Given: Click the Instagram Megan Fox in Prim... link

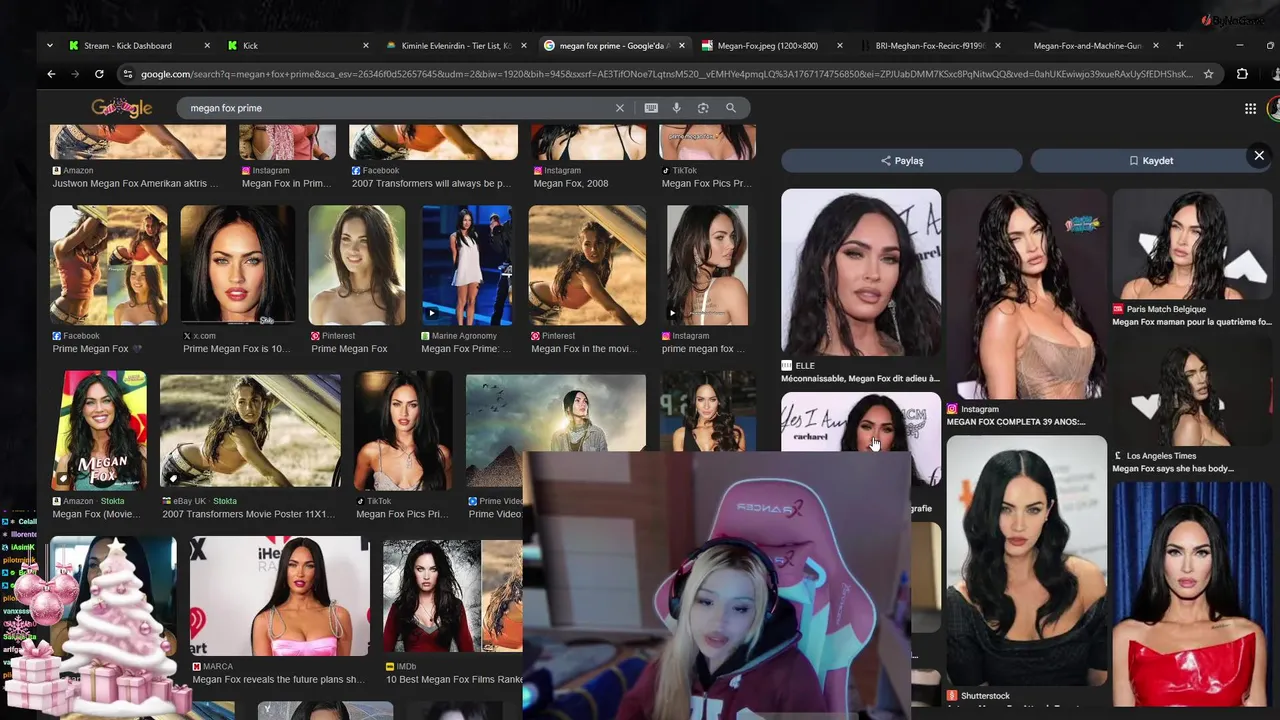Looking at the screenshot, I should tap(286, 183).
